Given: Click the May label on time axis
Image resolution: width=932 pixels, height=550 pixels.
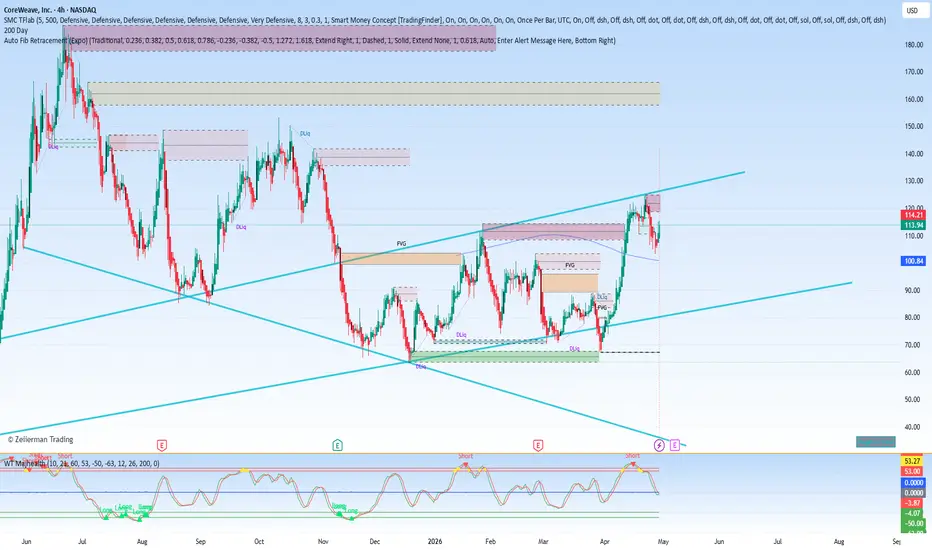Looking at the screenshot, I should 663,542.
